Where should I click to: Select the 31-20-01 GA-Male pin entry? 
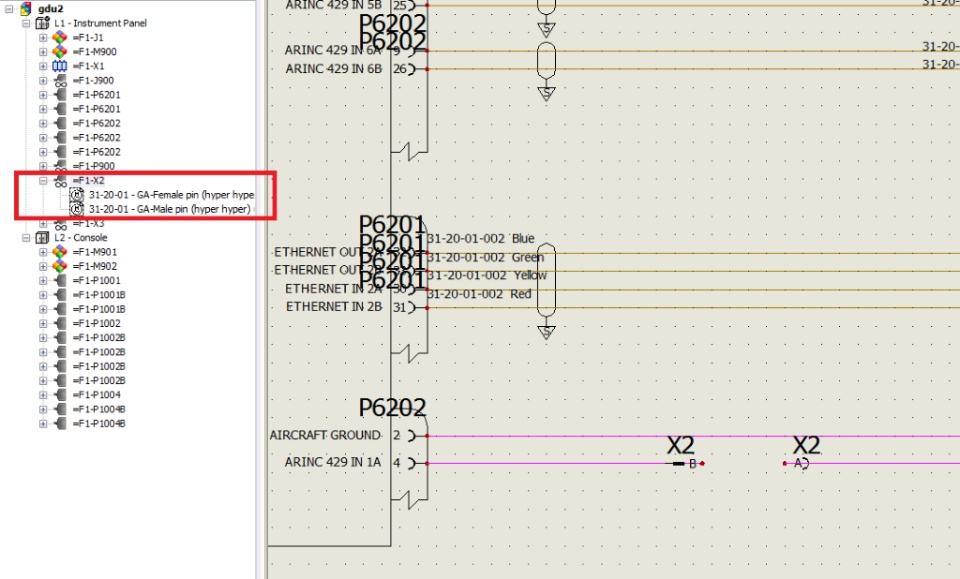coord(171,209)
